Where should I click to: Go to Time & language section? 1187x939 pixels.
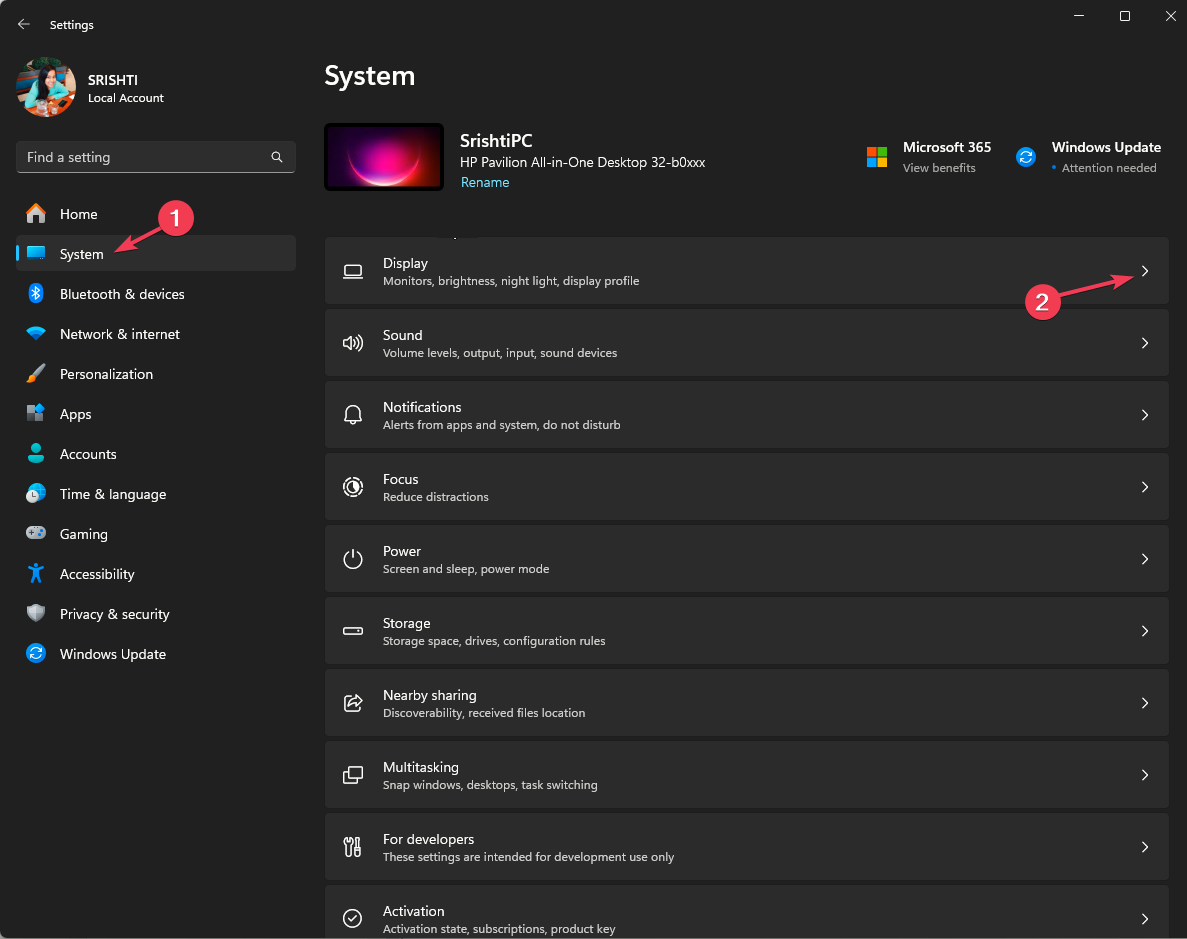click(x=112, y=494)
